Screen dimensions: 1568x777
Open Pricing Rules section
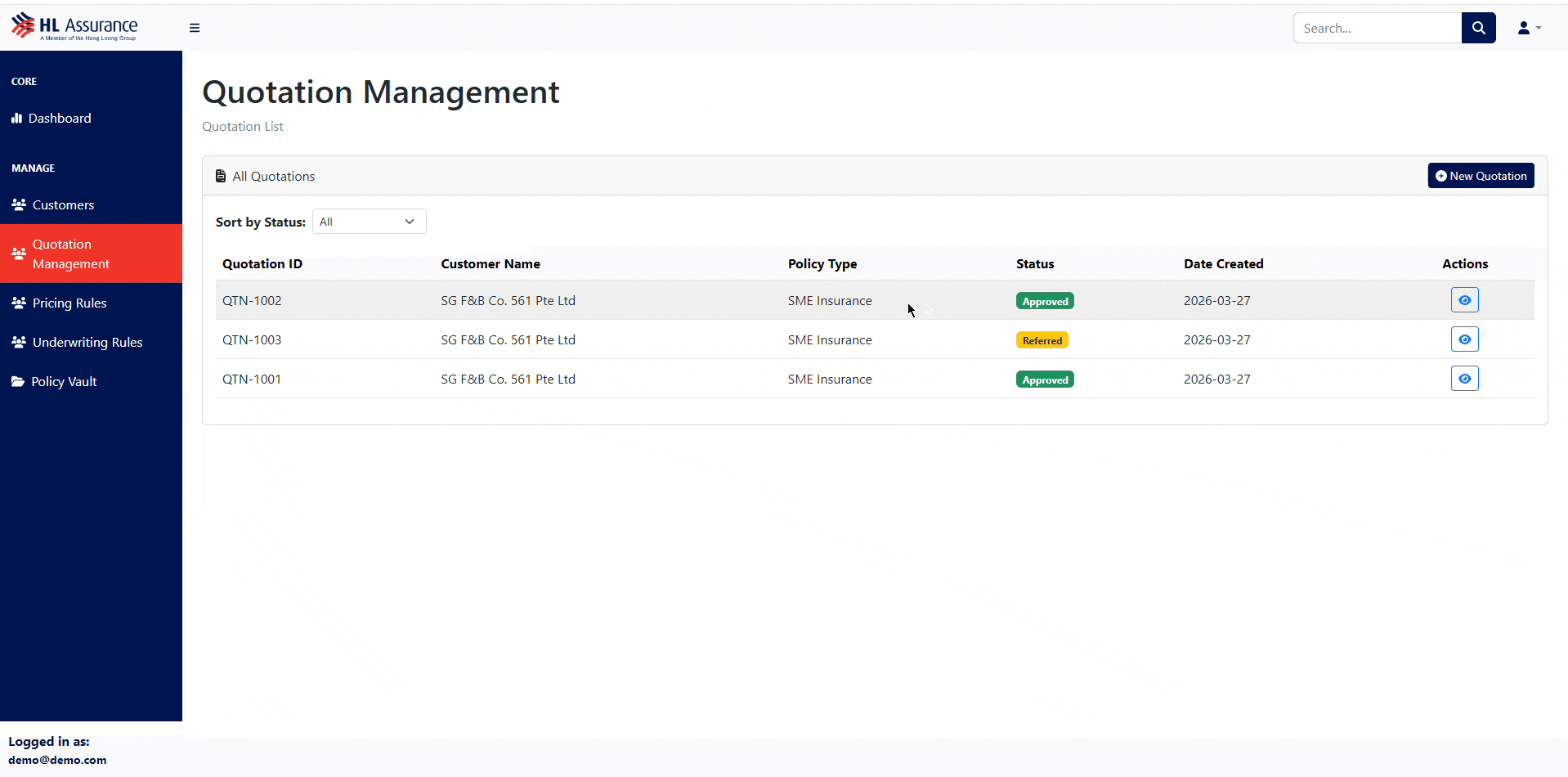point(69,303)
